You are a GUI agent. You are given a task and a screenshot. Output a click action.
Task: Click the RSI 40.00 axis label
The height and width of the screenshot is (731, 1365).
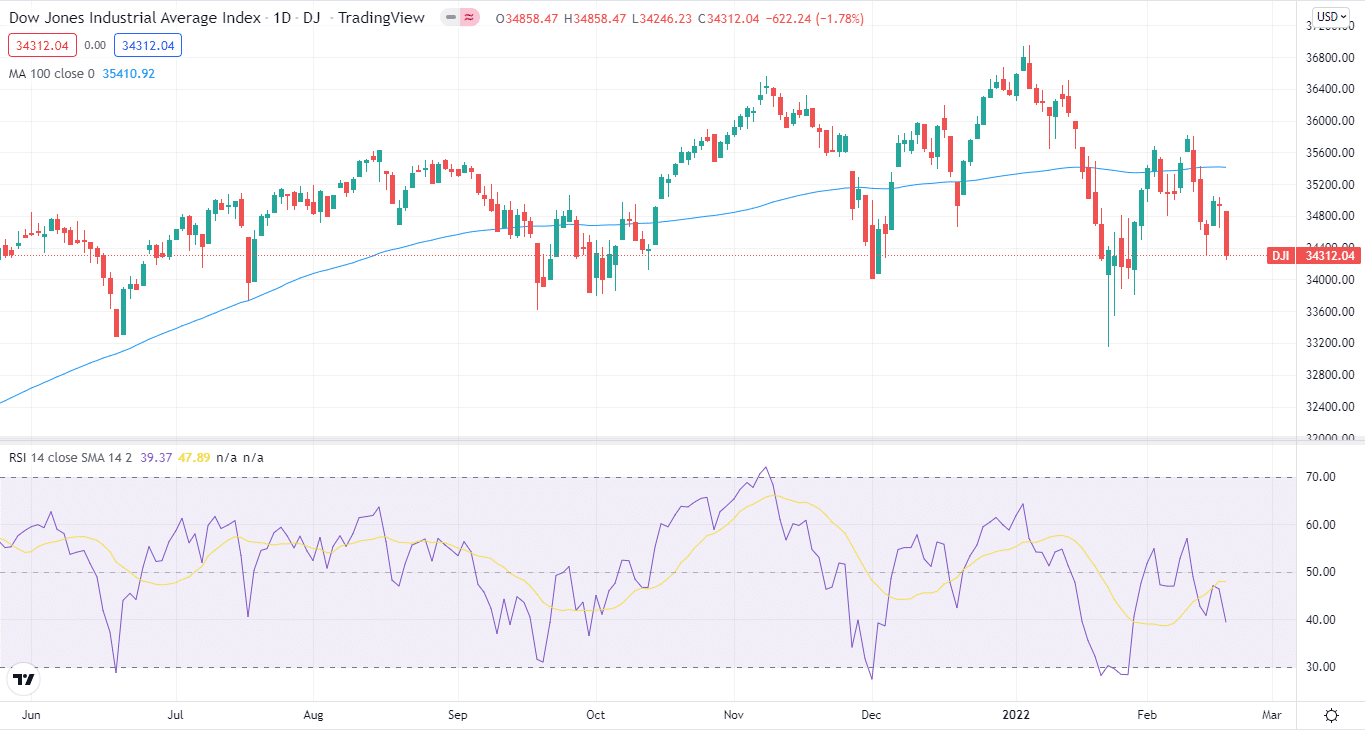pyautogui.click(x=1322, y=620)
